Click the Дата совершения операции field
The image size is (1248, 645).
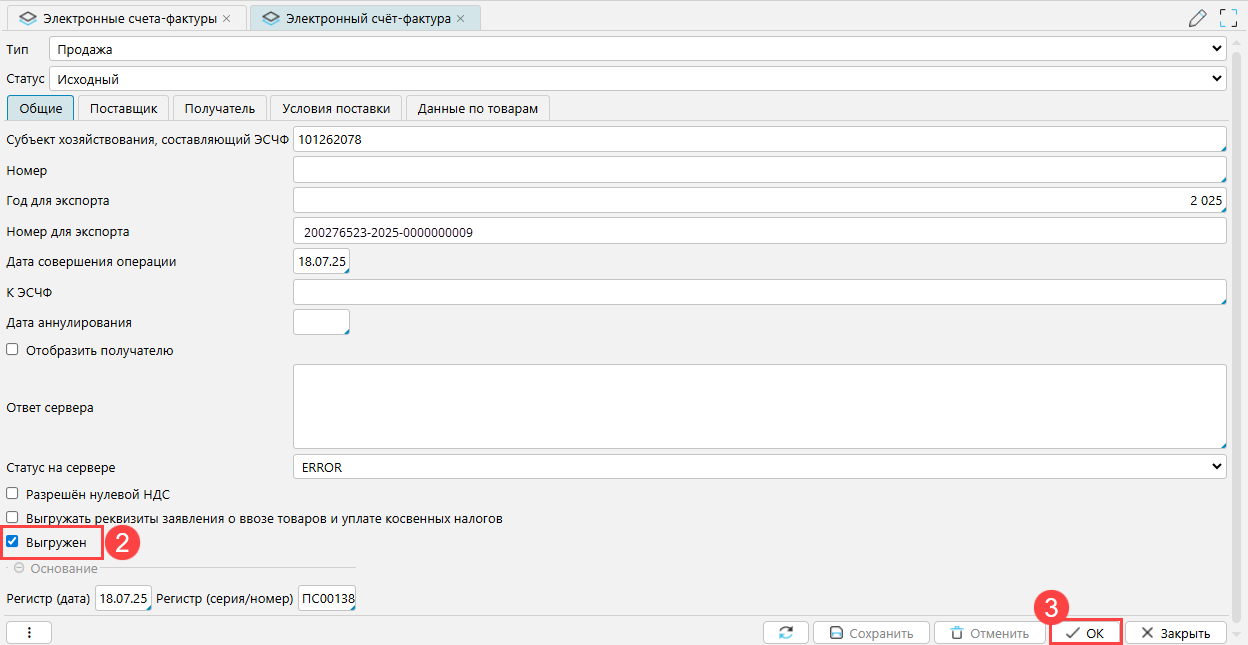pos(320,262)
